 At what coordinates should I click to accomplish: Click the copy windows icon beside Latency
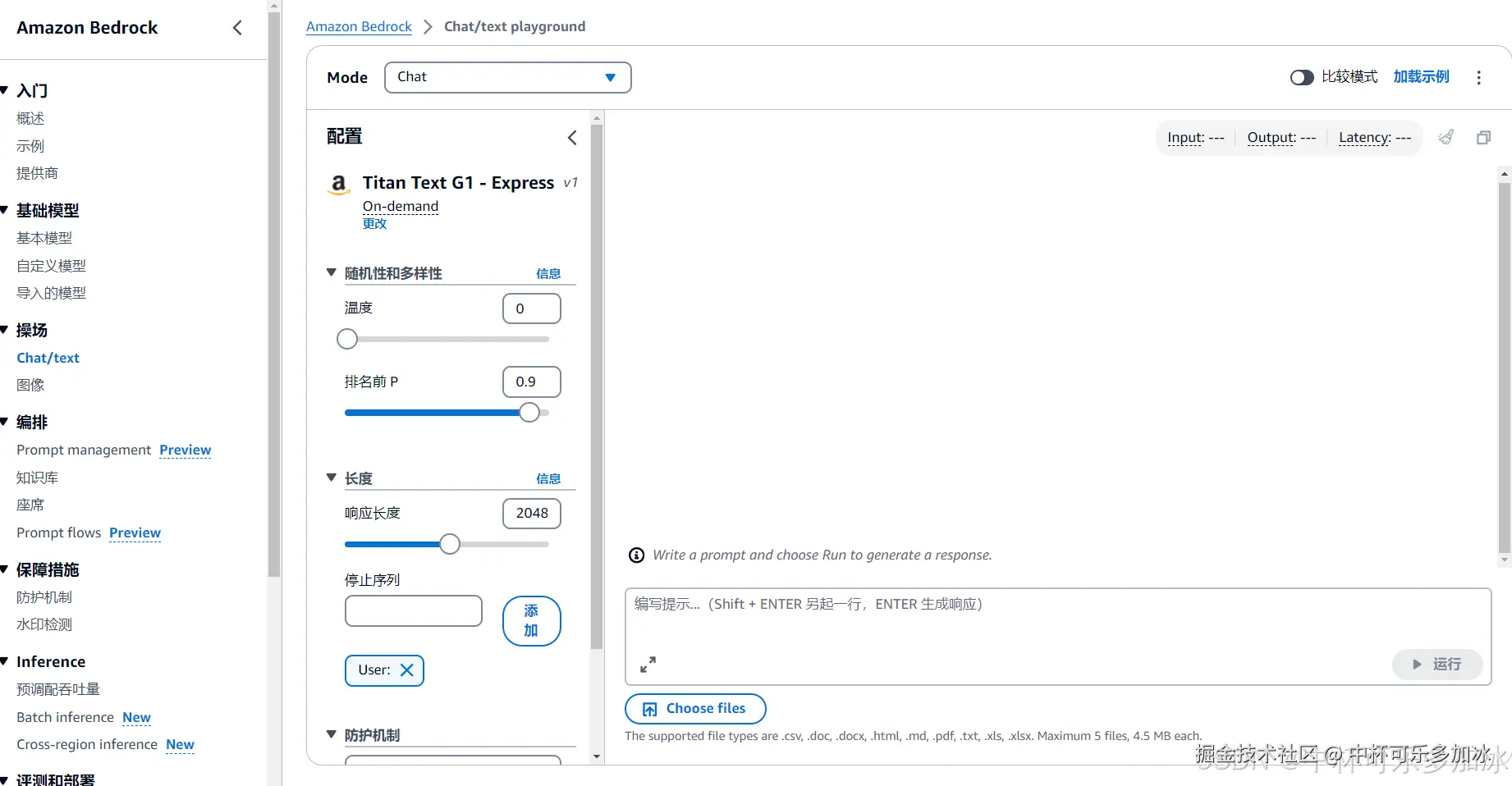1483,137
